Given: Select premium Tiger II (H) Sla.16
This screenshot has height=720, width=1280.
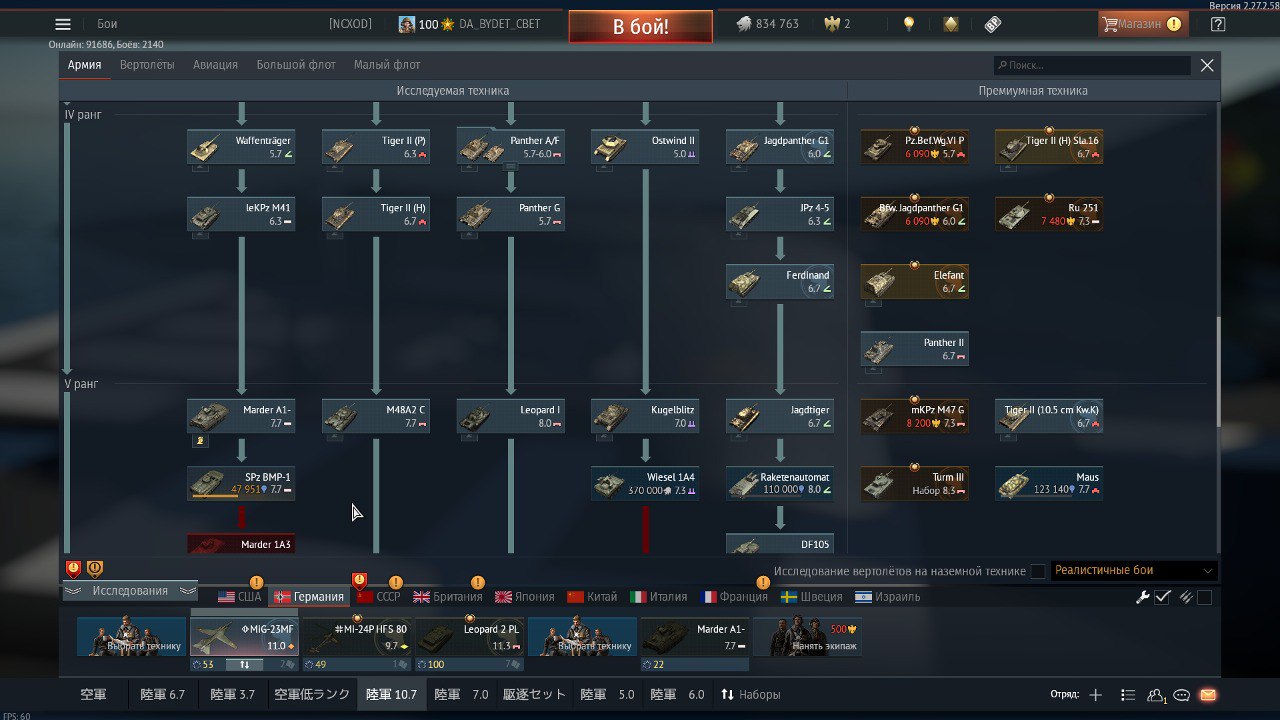Looking at the screenshot, I should pyautogui.click(x=1049, y=147).
